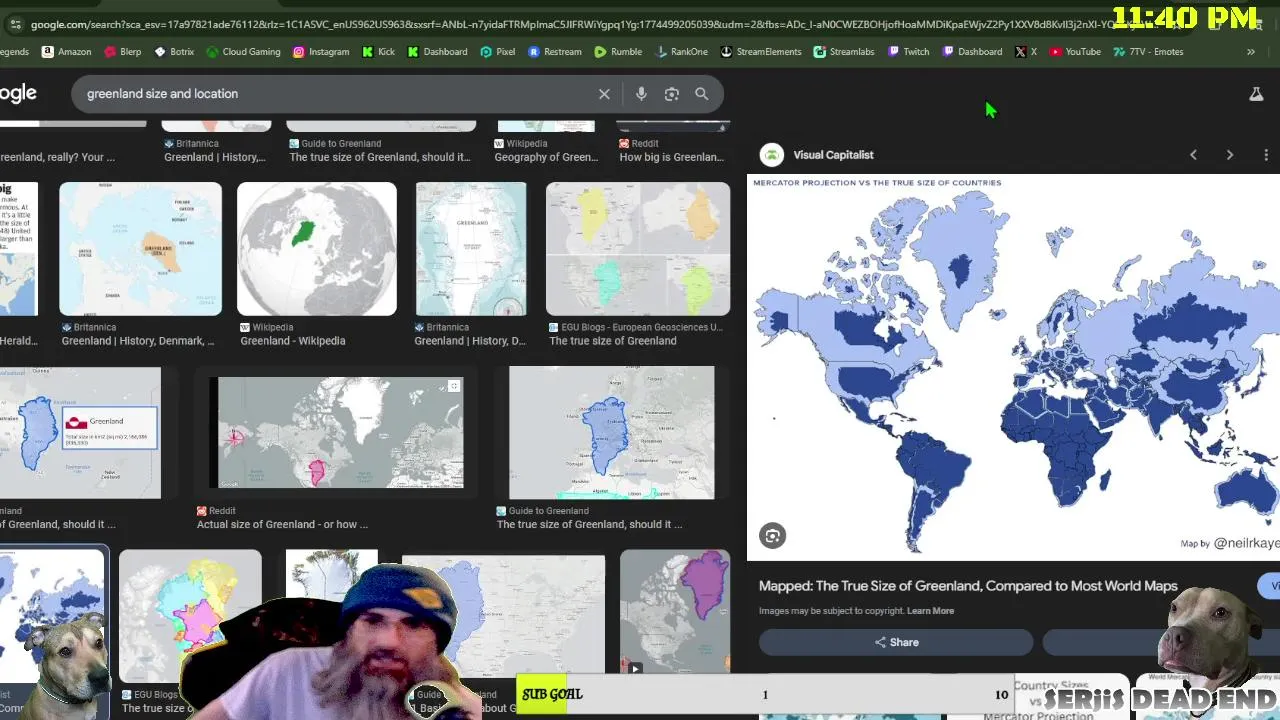Click 'Geography of Green...' Wikipedia caption

tap(546, 157)
